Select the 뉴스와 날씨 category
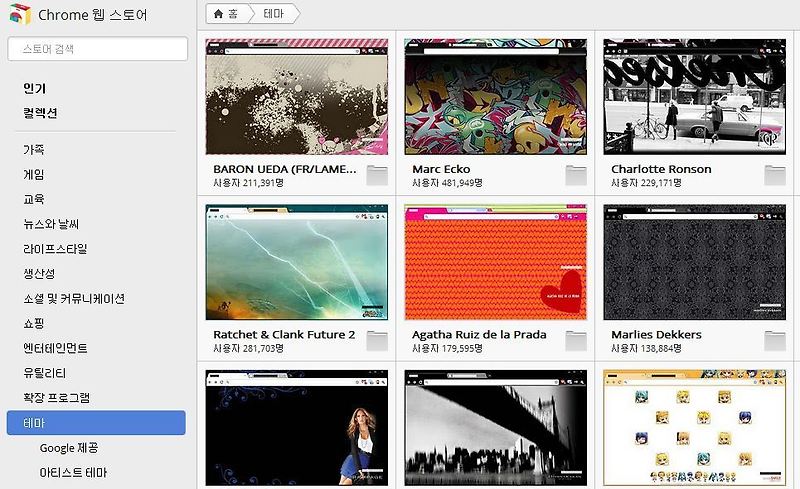 (x=51, y=224)
